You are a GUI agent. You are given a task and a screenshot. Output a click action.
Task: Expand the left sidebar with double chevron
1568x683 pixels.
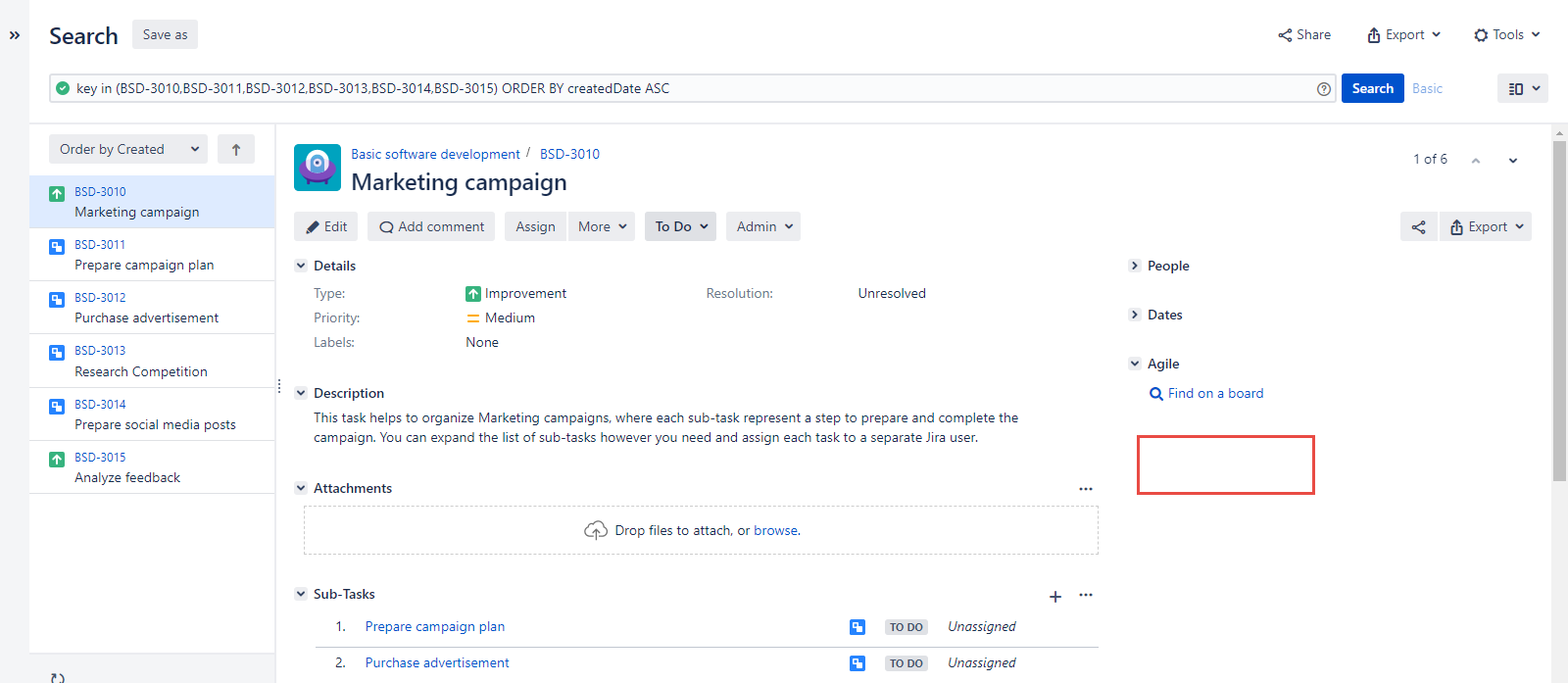coord(15,35)
